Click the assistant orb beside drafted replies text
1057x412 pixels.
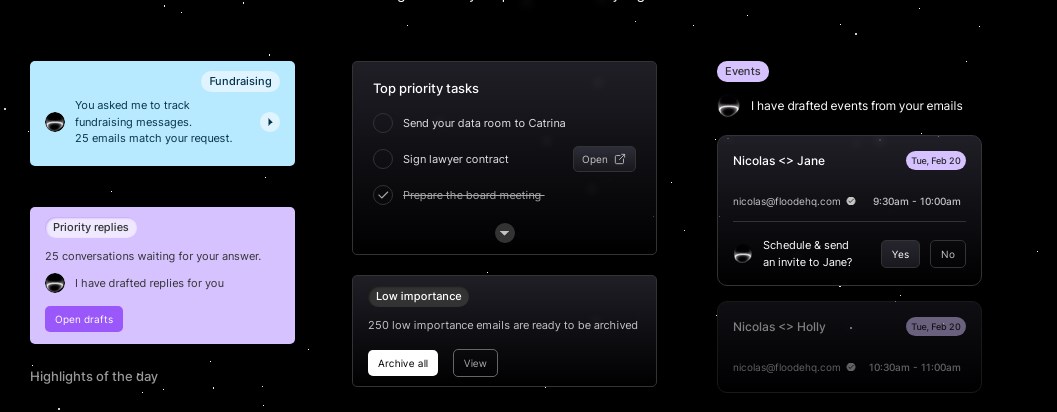[x=55, y=283]
